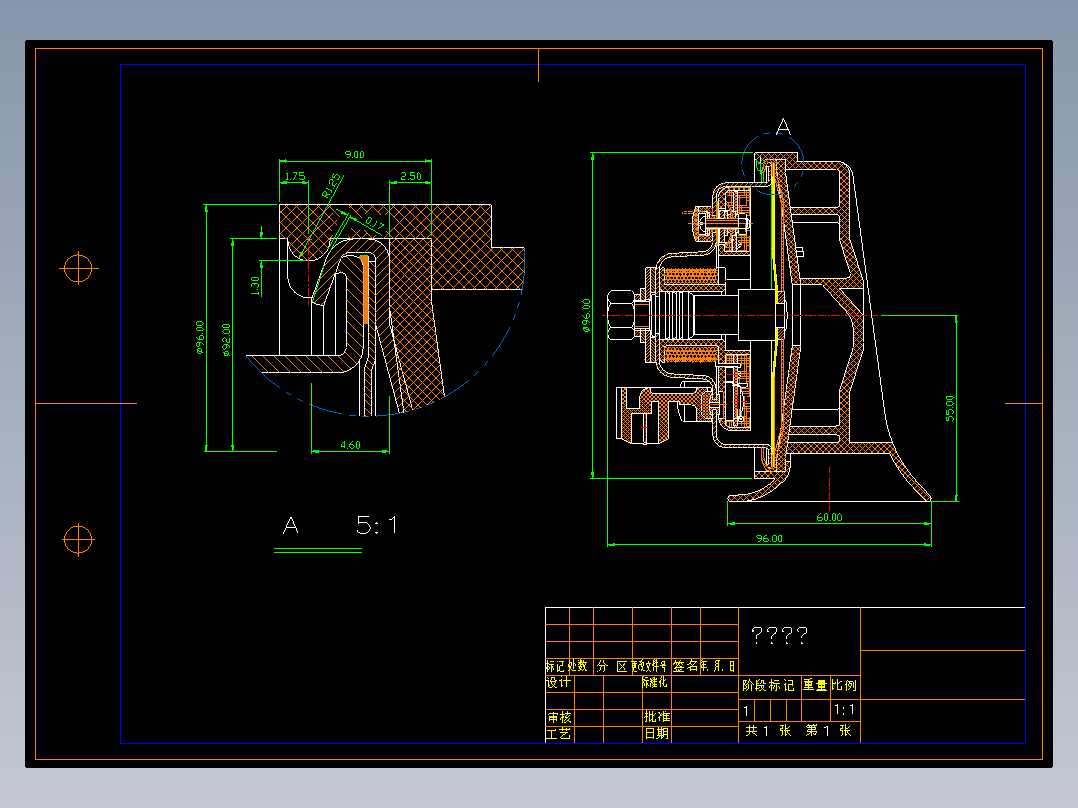This screenshot has width=1078, height=808.
Task: Click the 55.00 vertical dimension text
Action: [x=949, y=408]
